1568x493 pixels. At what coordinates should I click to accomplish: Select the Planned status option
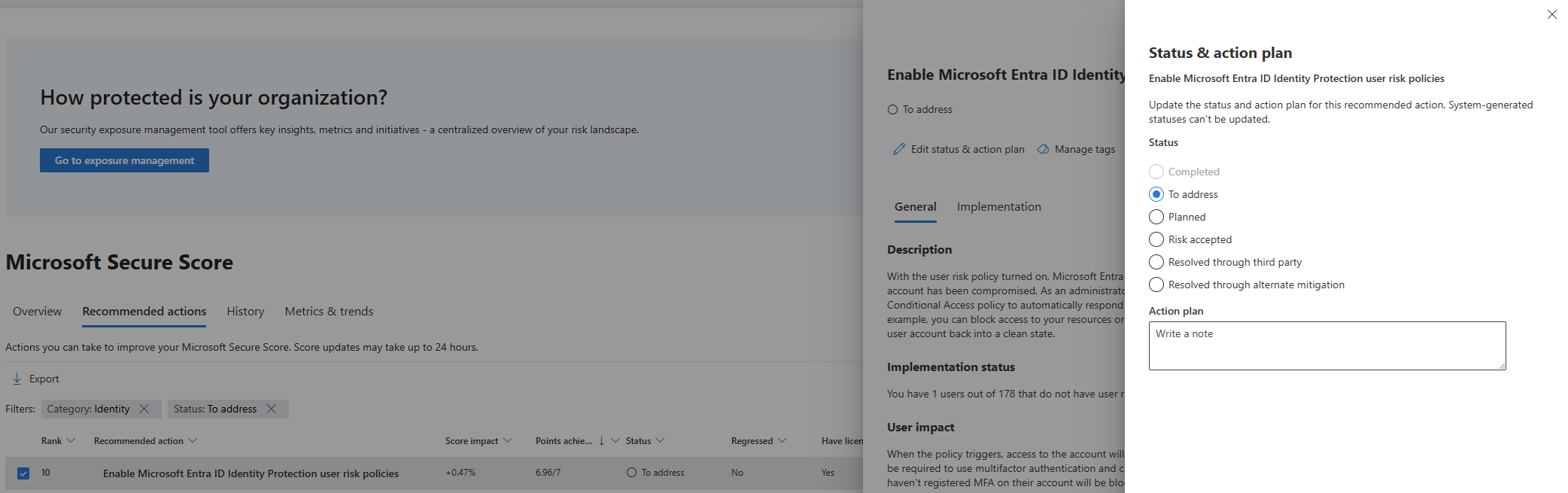1156,217
